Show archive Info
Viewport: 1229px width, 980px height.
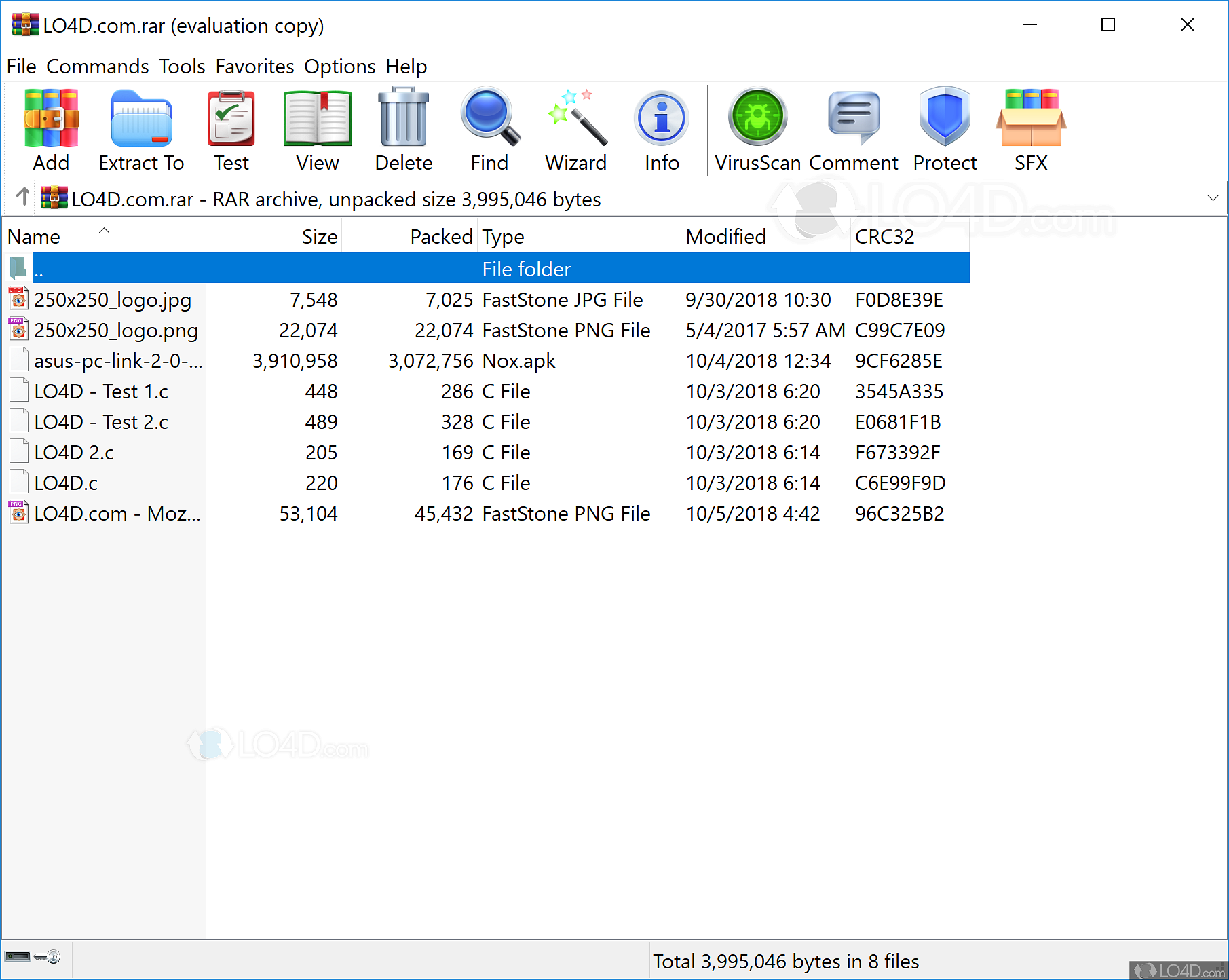[662, 129]
